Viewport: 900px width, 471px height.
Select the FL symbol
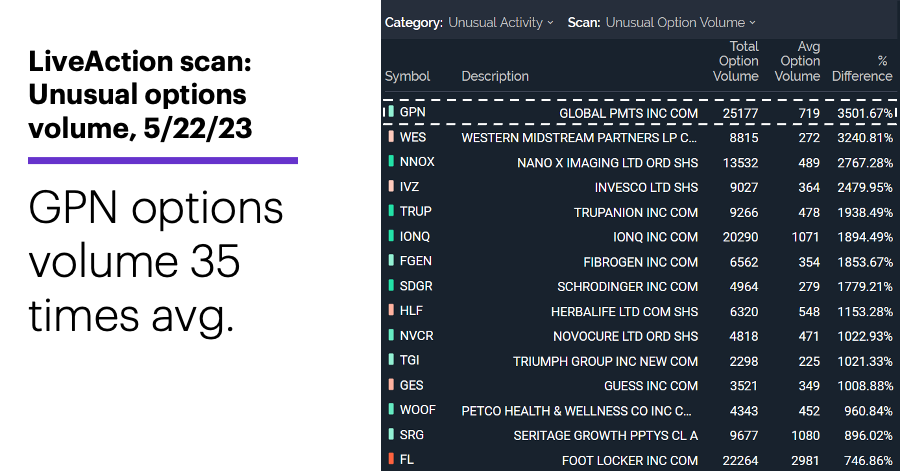(406, 460)
